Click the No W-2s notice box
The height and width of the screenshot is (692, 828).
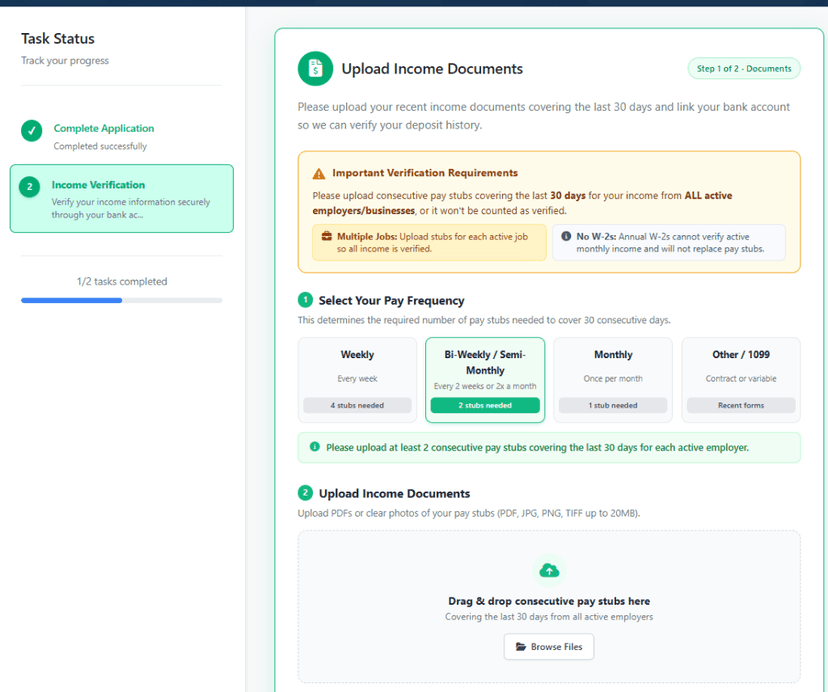tap(669, 242)
